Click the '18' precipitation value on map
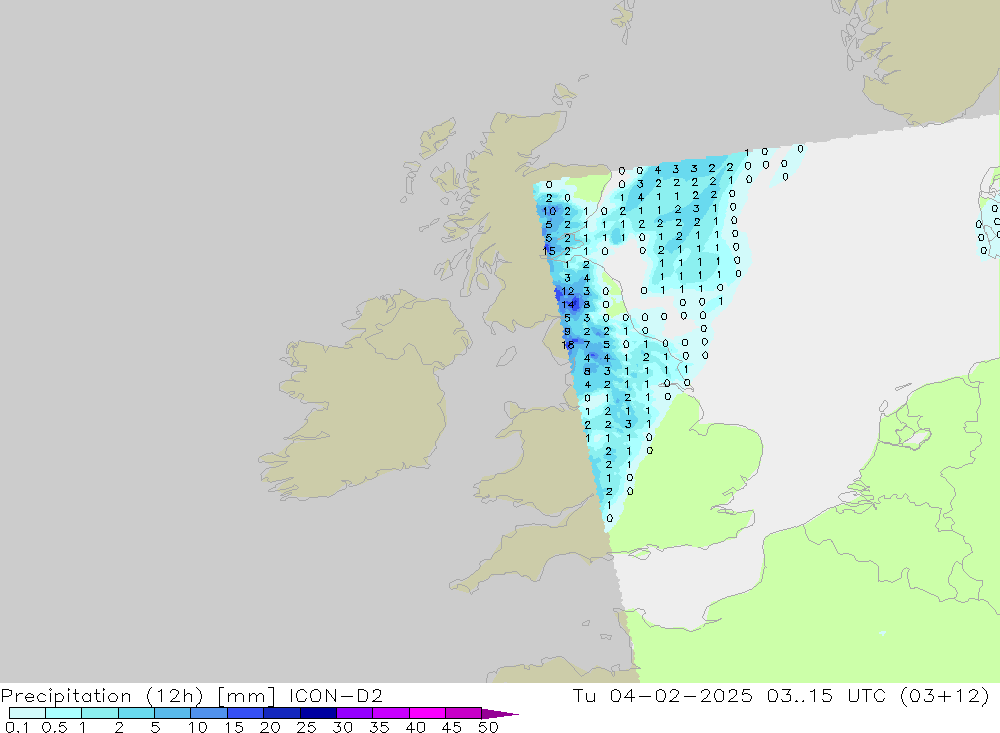The height and width of the screenshot is (733, 1000). coord(568,345)
